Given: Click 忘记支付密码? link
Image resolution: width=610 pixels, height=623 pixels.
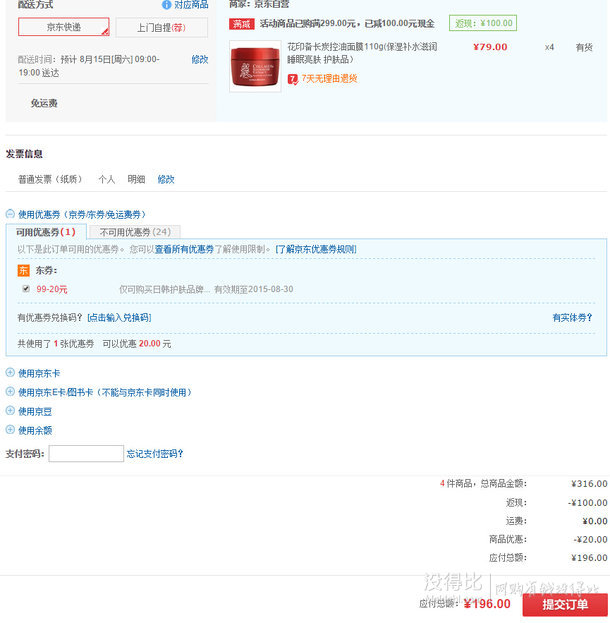Looking at the screenshot, I should (x=155, y=454).
